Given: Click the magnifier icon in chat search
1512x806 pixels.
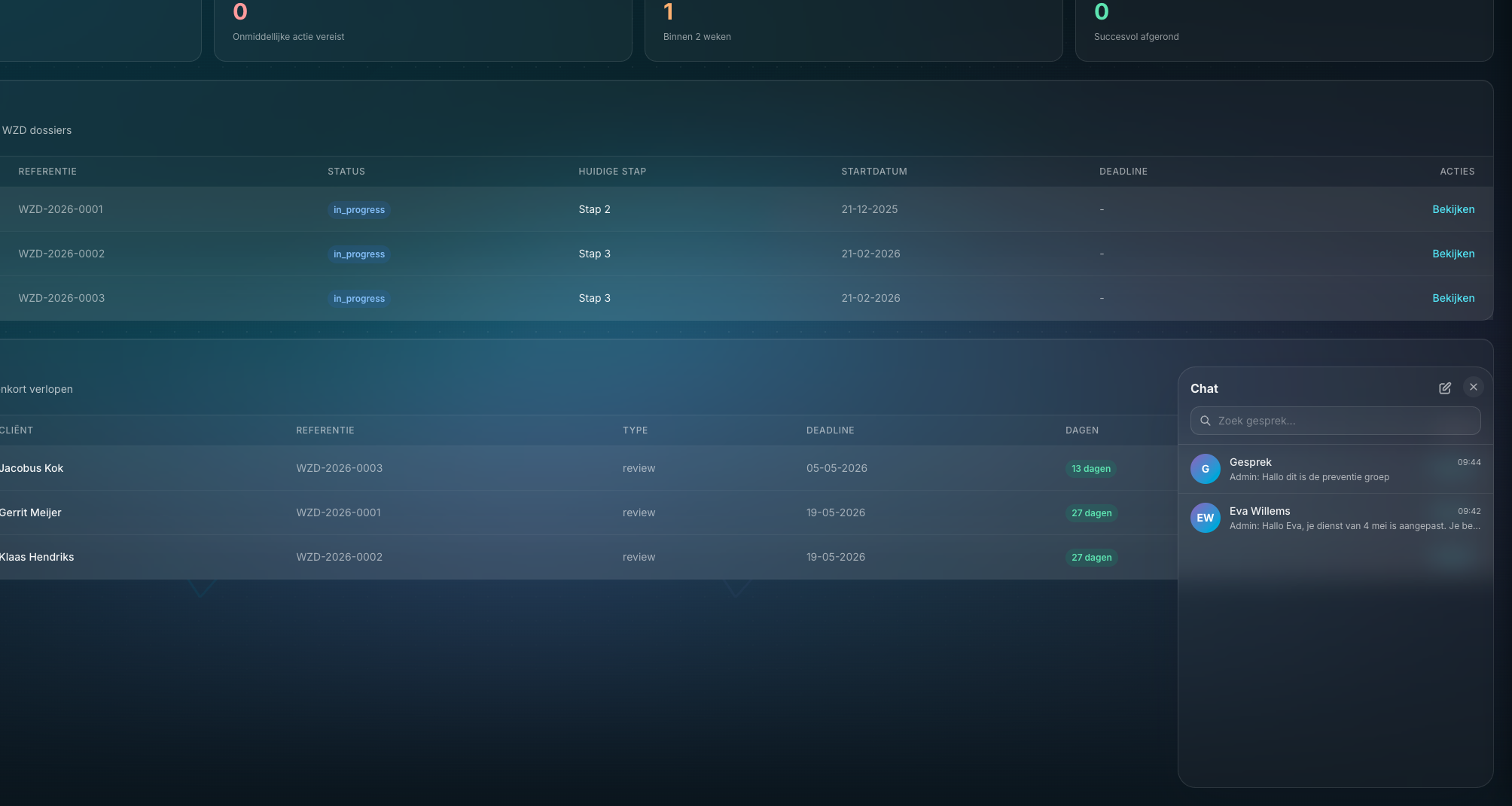Looking at the screenshot, I should 1205,421.
